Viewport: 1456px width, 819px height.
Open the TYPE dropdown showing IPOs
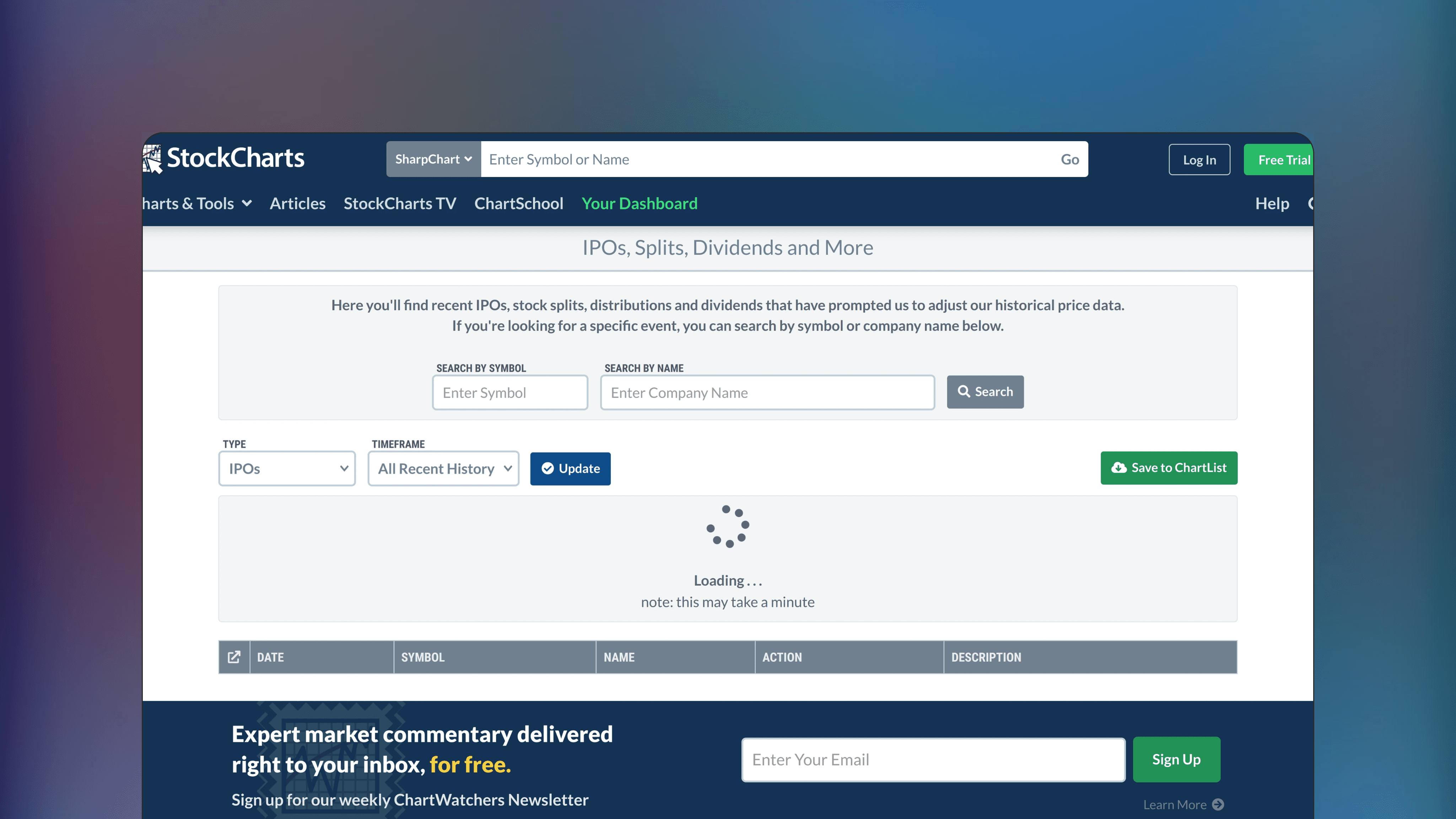287,468
